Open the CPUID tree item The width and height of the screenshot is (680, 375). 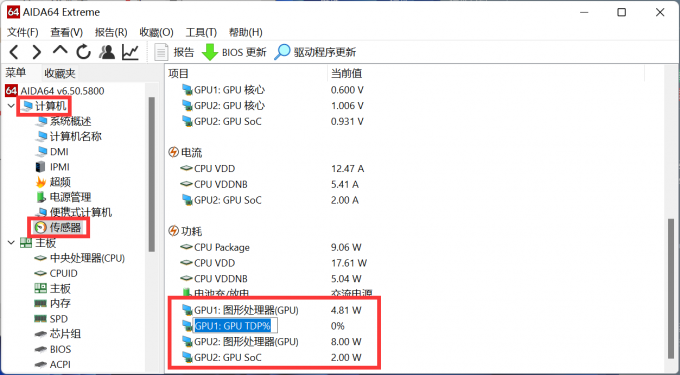(56, 274)
